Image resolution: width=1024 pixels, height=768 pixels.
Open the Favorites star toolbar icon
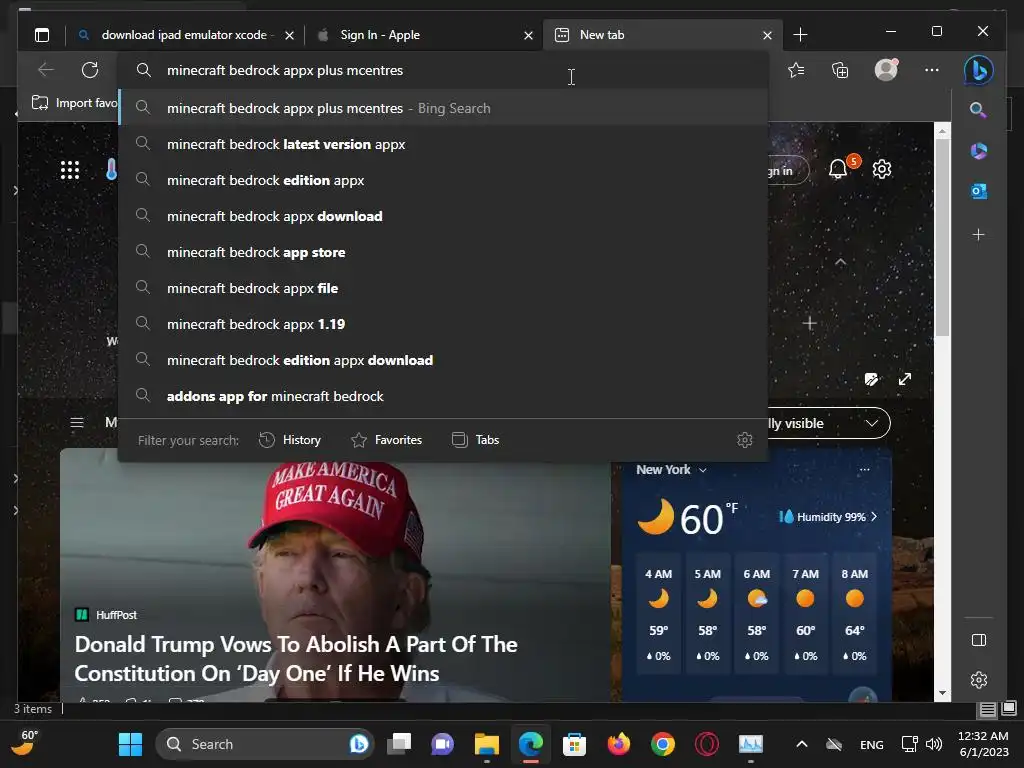796,70
